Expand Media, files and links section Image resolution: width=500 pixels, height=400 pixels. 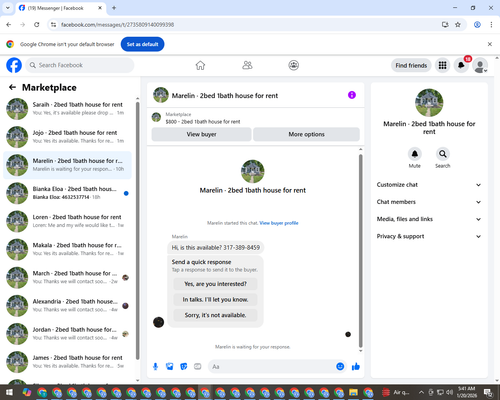pyautogui.click(x=429, y=219)
